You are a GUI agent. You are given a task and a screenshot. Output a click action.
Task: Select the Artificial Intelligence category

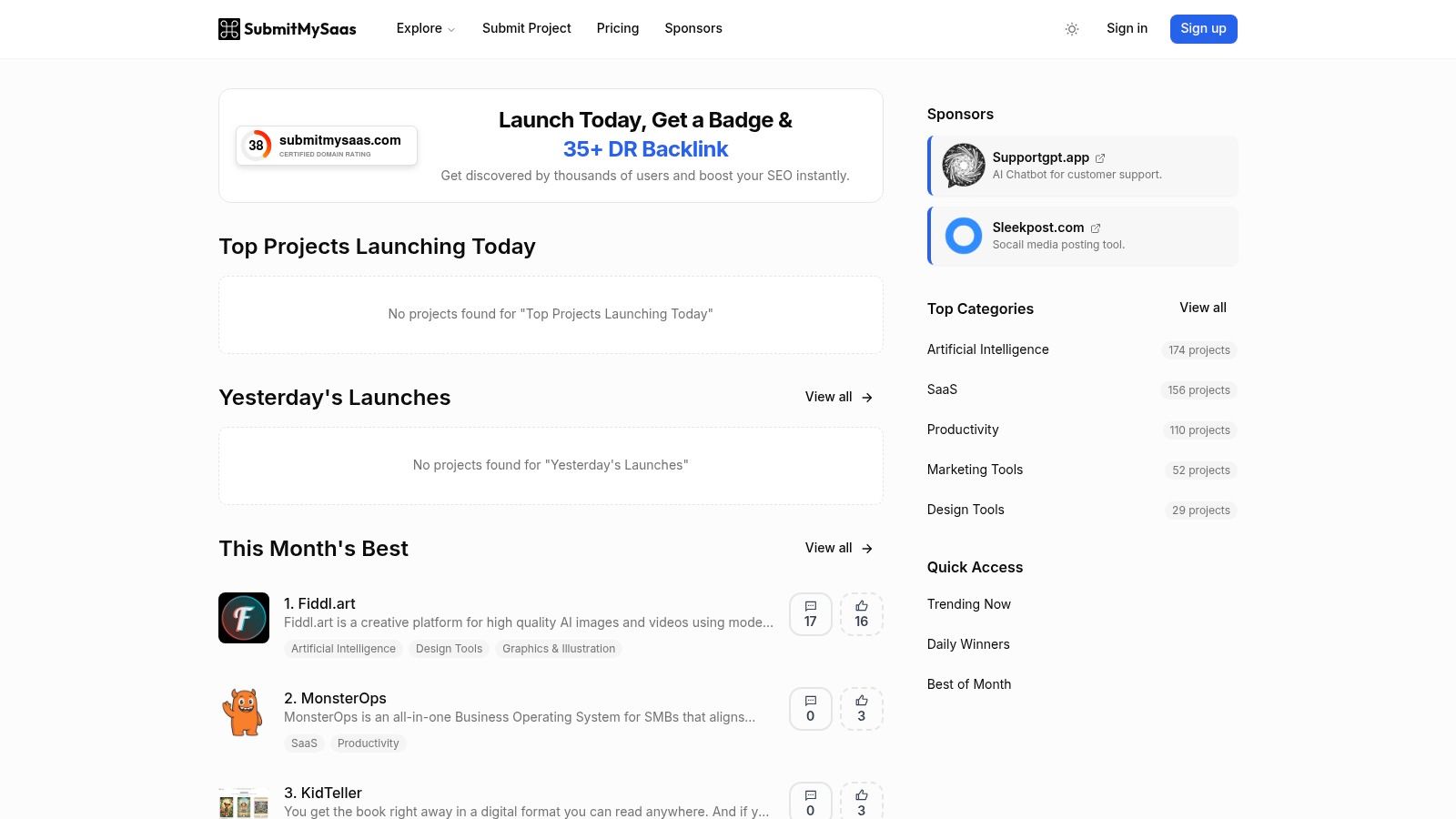[987, 349]
